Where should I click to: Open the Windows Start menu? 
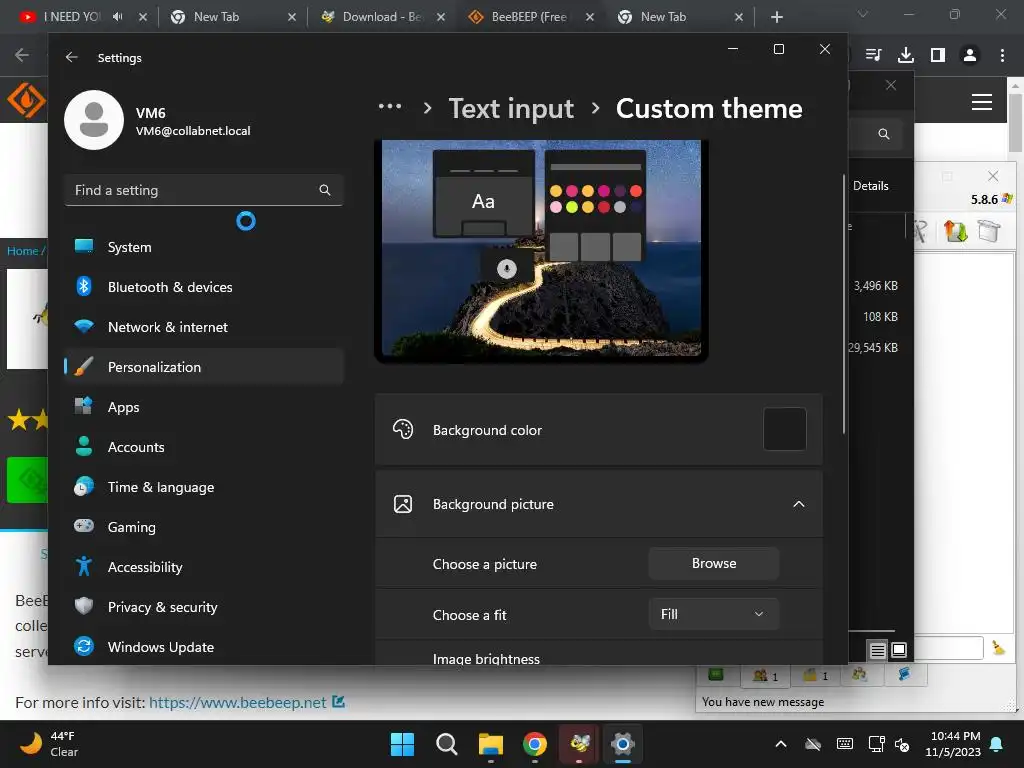pos(402,744)
